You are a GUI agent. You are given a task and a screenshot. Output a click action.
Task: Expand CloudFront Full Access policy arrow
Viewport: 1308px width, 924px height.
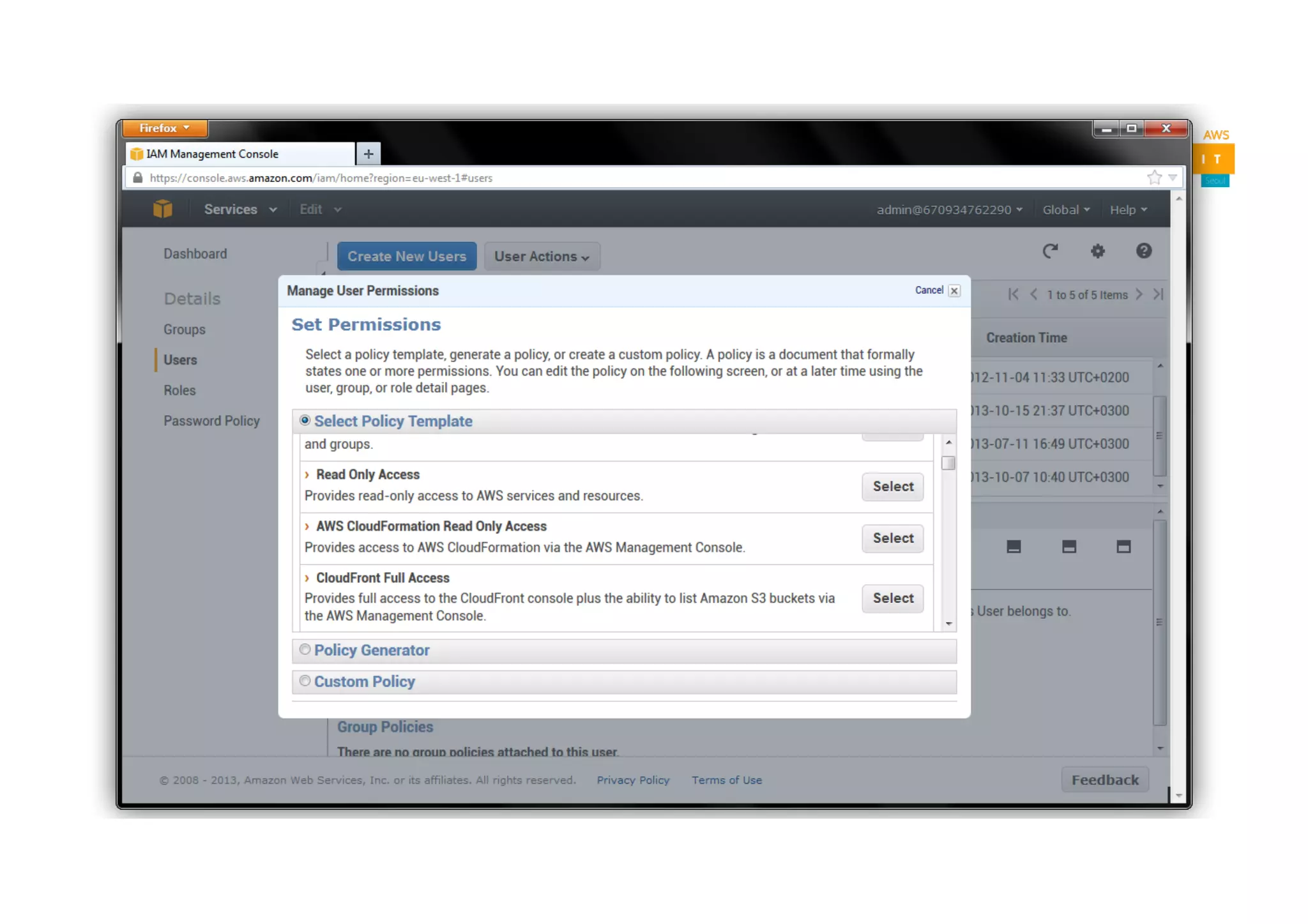(307, 578)
